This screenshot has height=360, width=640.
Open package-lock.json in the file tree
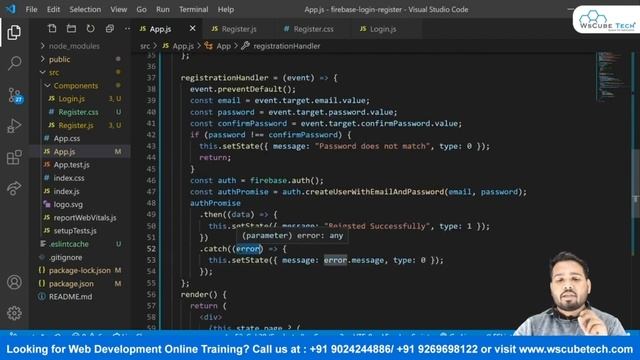[x=80, y=270]
